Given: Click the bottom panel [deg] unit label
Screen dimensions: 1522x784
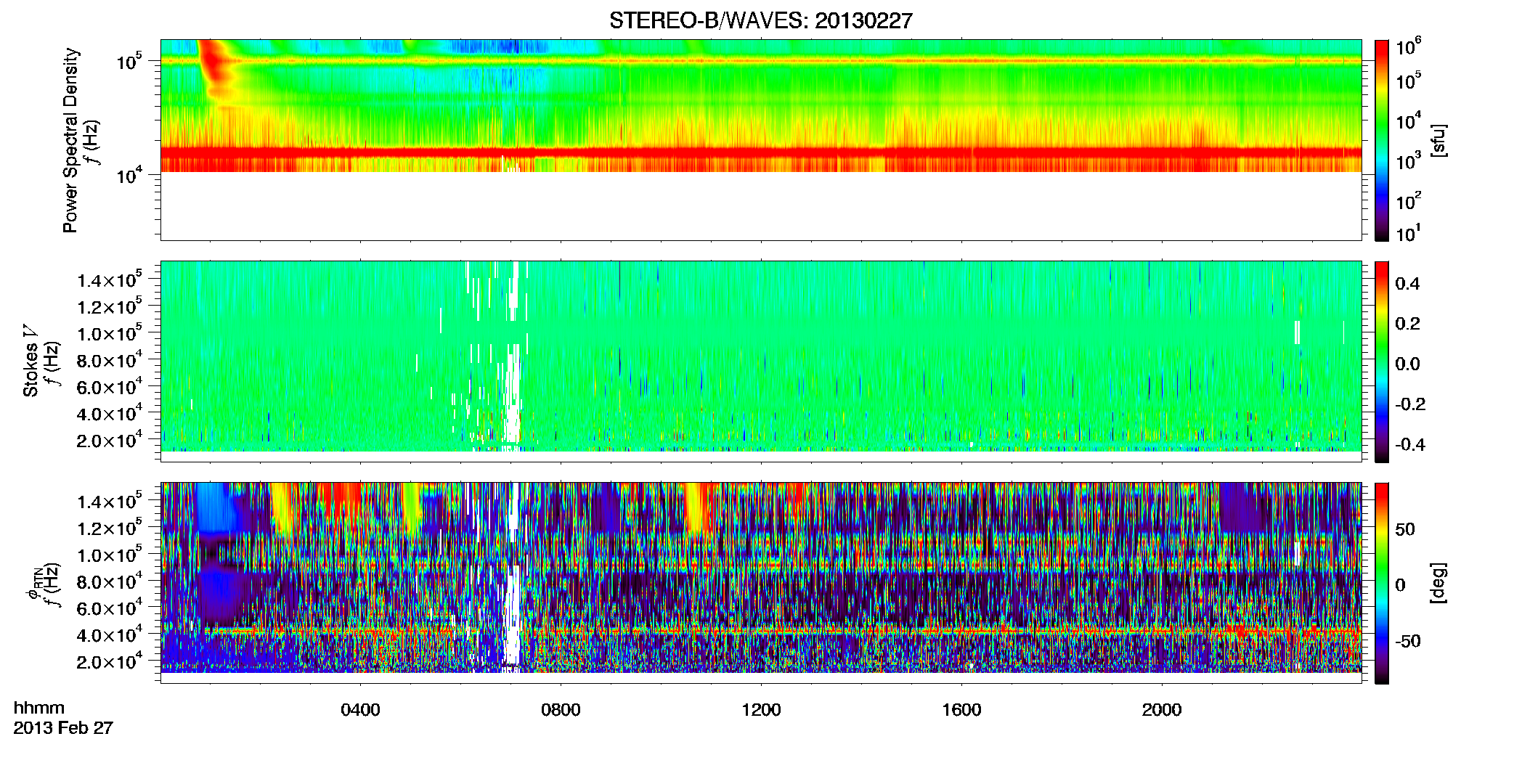Looking at the screenshot, I should 1438,583.
